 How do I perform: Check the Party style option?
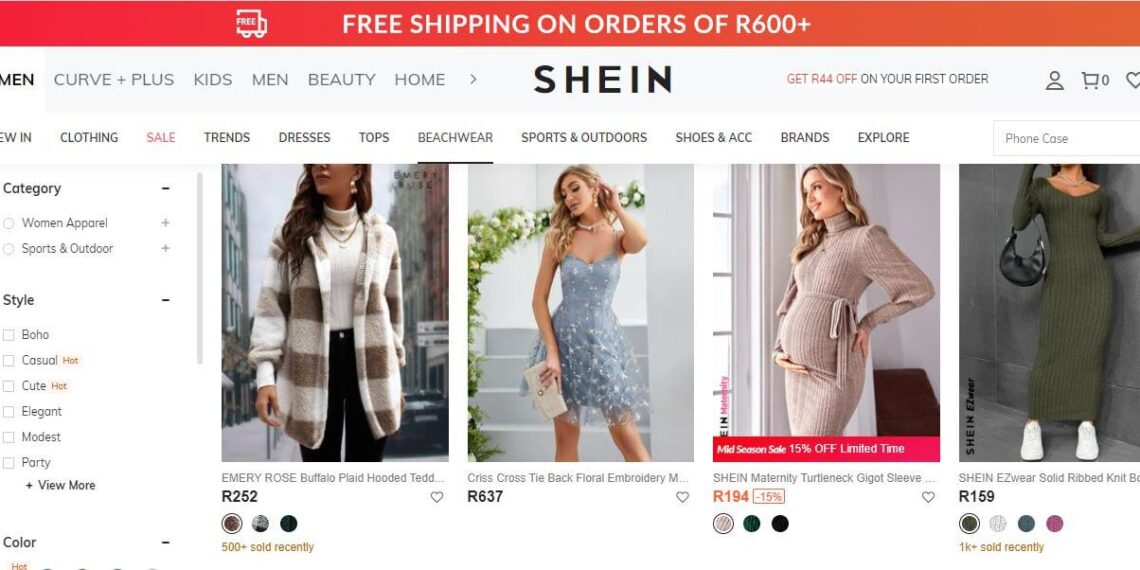pyautogui.click(x=9, y=463)
